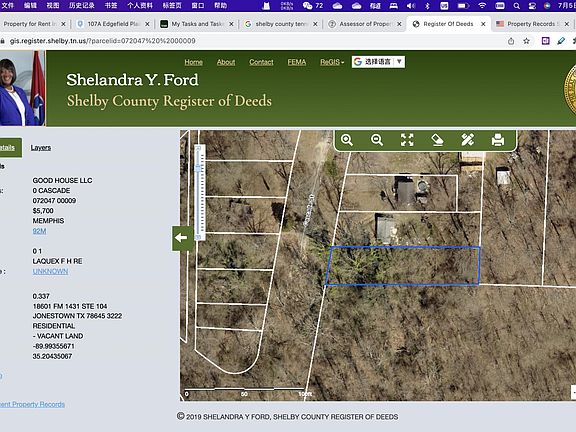The image size is (576, 432).
Task: Open Control Center in menu bar
Action: coord(532,6)
